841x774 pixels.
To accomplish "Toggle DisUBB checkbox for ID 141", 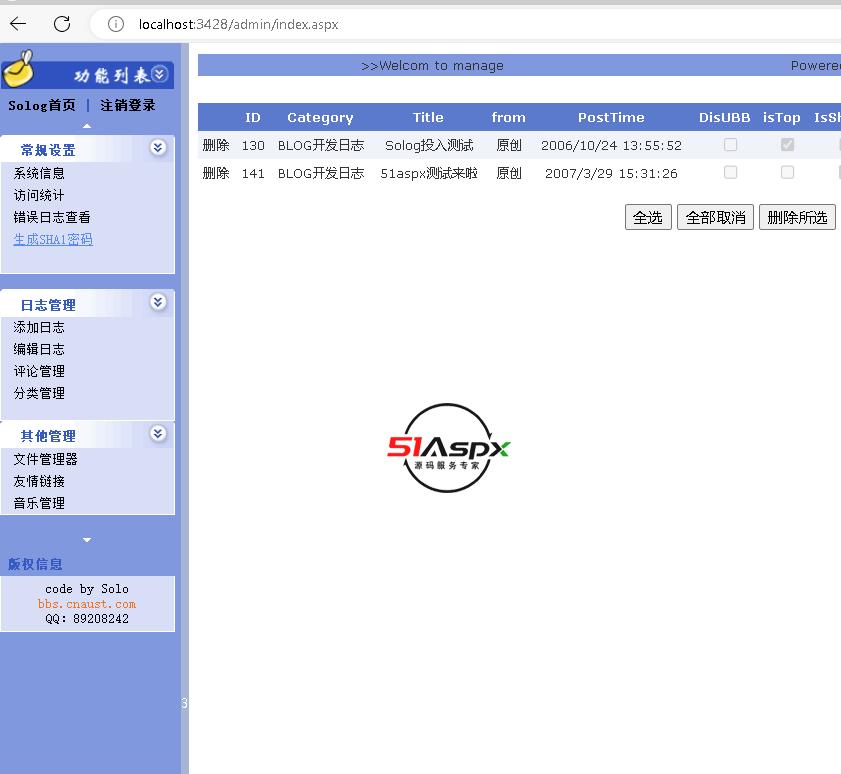I will pos(731,172).
